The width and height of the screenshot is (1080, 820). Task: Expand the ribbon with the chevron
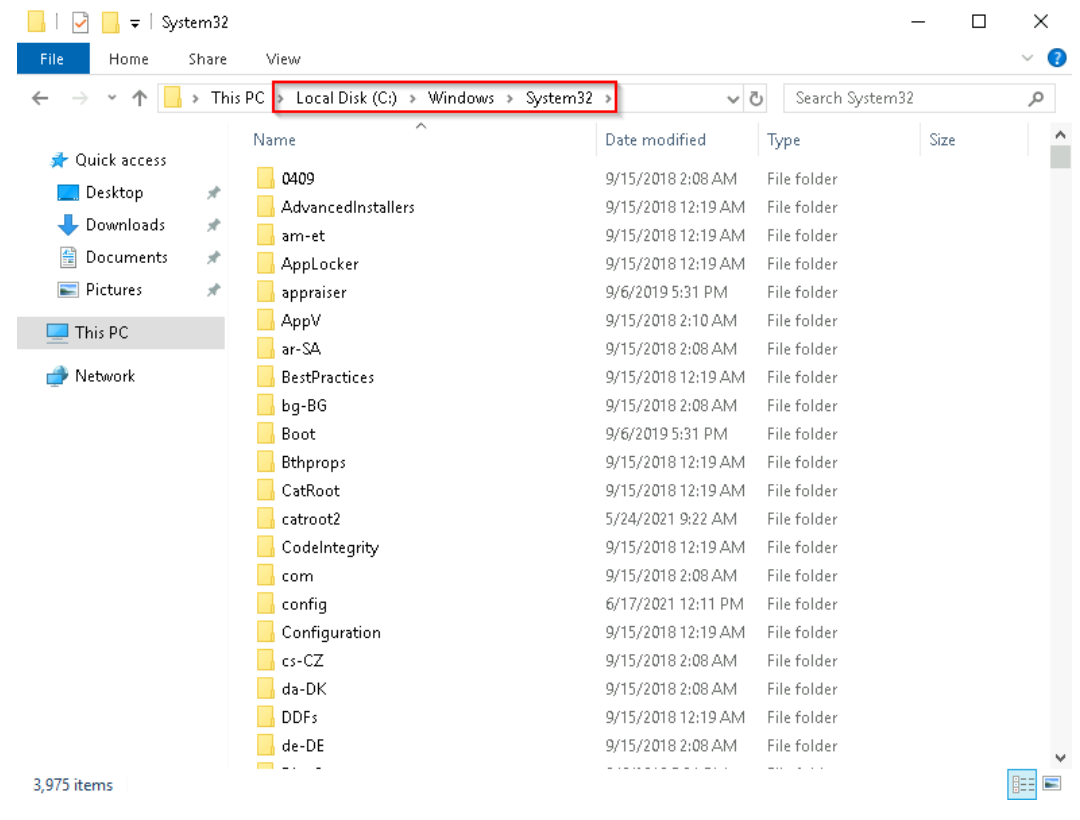(x=1027, y=59)
